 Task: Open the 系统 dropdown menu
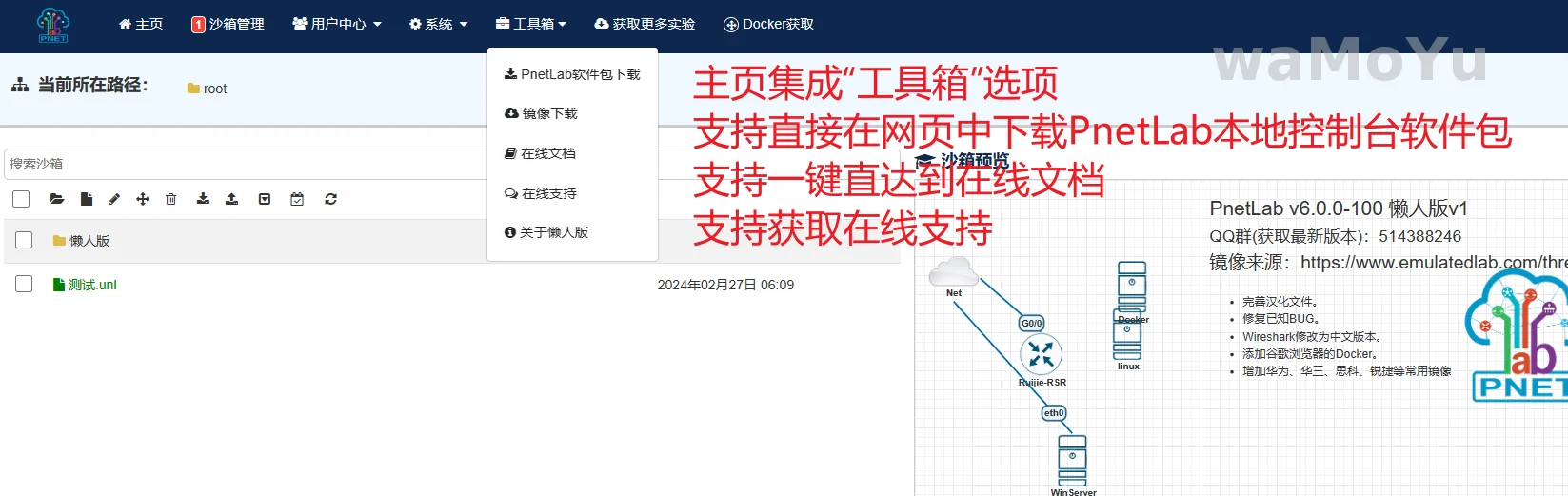point(438,24)
